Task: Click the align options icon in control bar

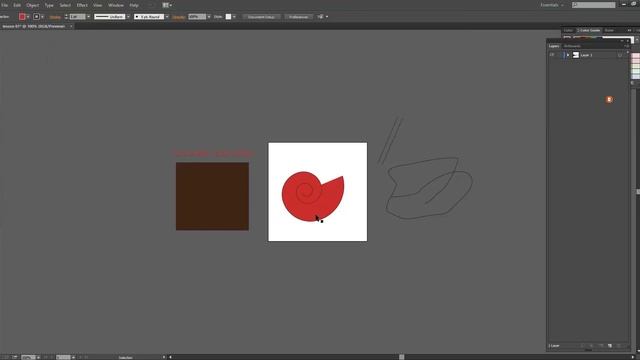Action: click(x=320, y=17)
